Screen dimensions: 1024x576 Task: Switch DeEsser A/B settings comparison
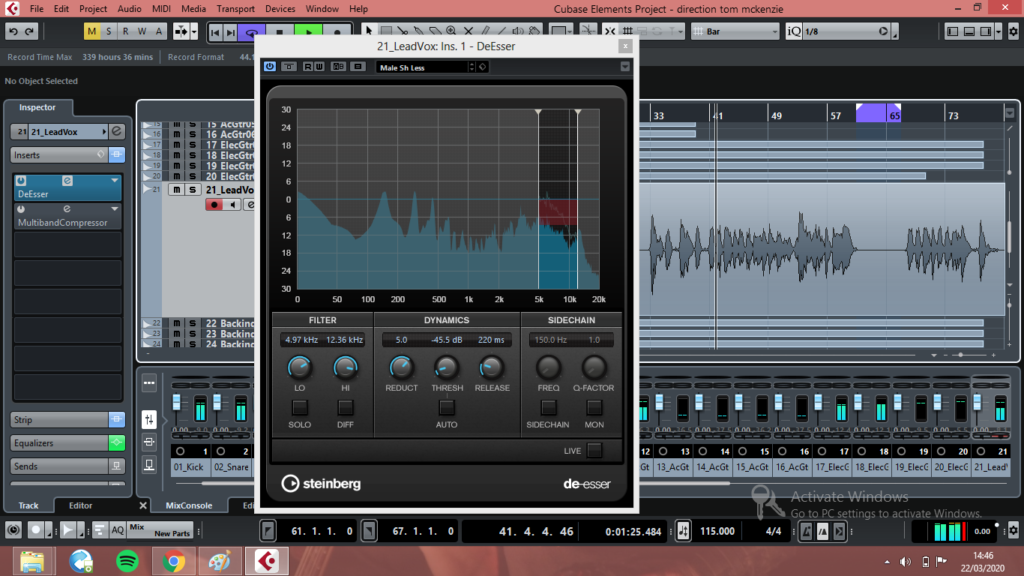pyautogui.click(x=338, y=67)
